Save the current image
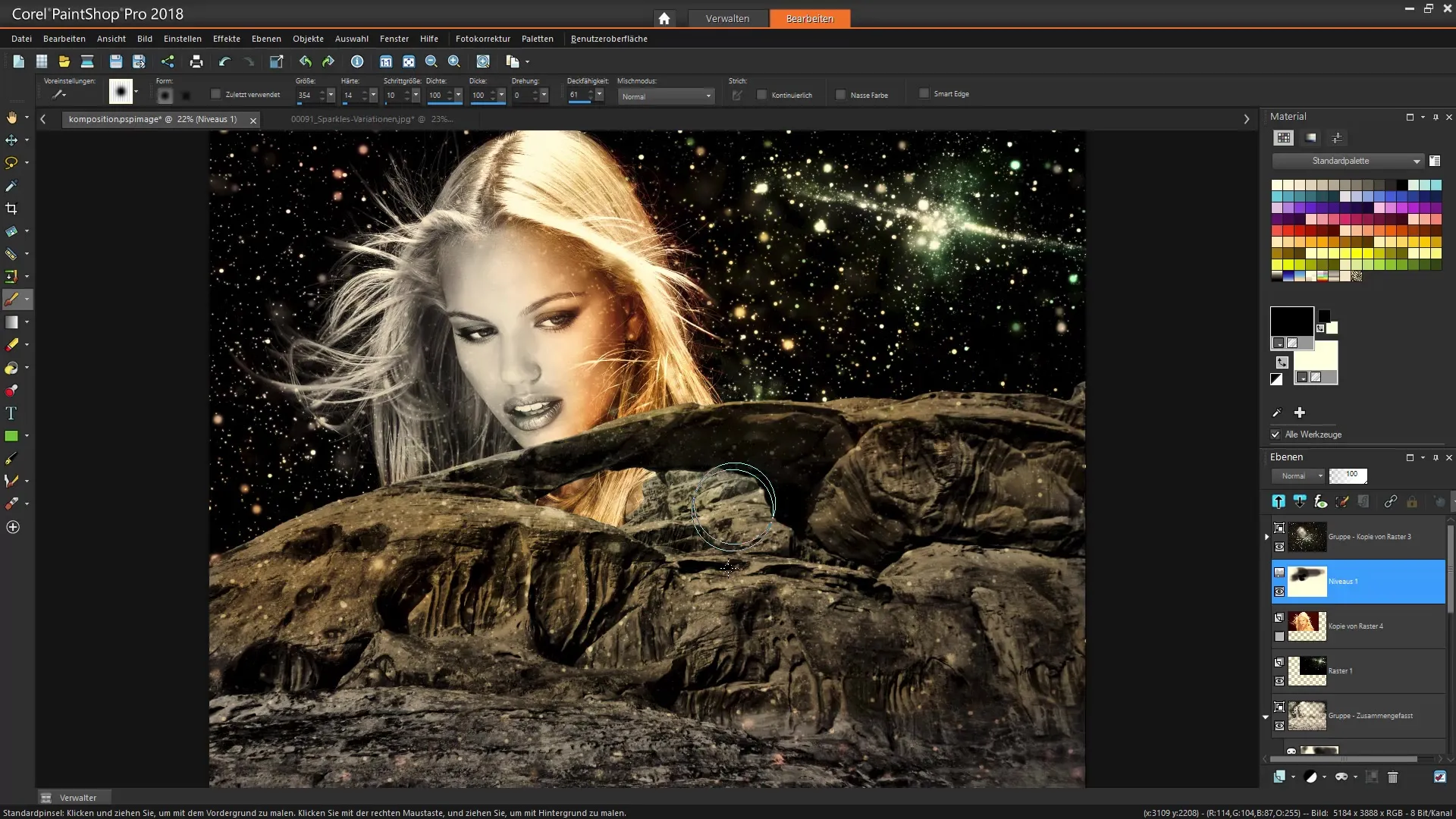The image size is (1456, 819). coord(115,61)
